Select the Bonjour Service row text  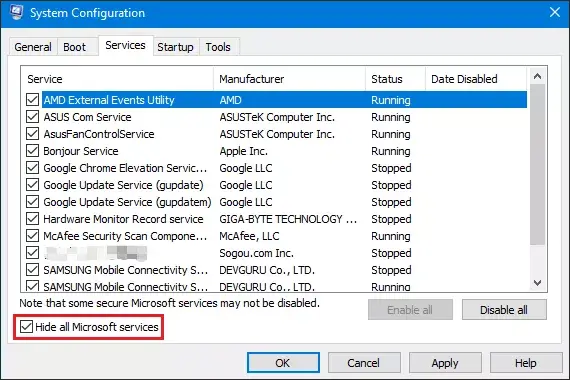click(81, 151)
